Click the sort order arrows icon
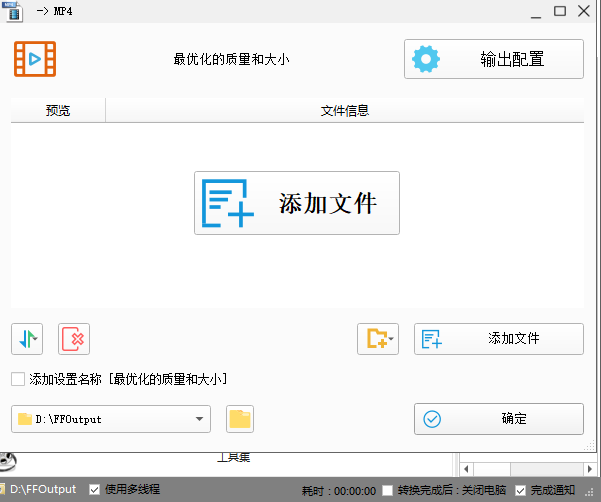Viewport: 601px width, 502px height. coord(27,339)
